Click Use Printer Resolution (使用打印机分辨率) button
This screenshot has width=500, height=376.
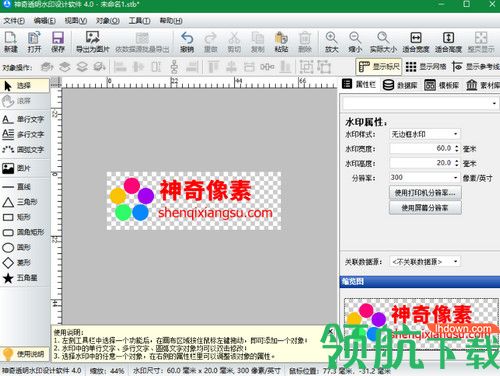[425, 193]
